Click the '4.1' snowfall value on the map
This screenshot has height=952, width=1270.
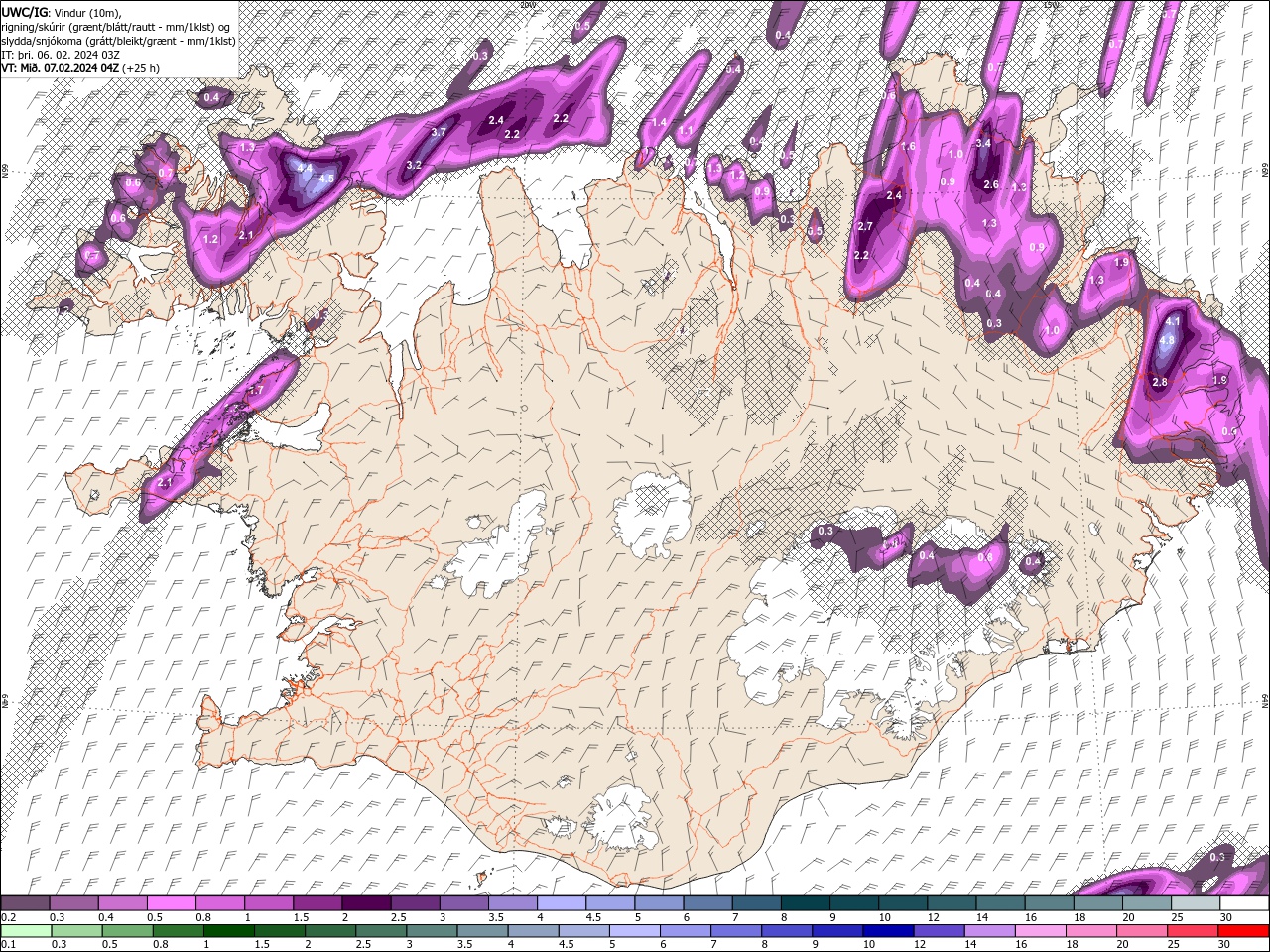click(x=1172, y=322)
